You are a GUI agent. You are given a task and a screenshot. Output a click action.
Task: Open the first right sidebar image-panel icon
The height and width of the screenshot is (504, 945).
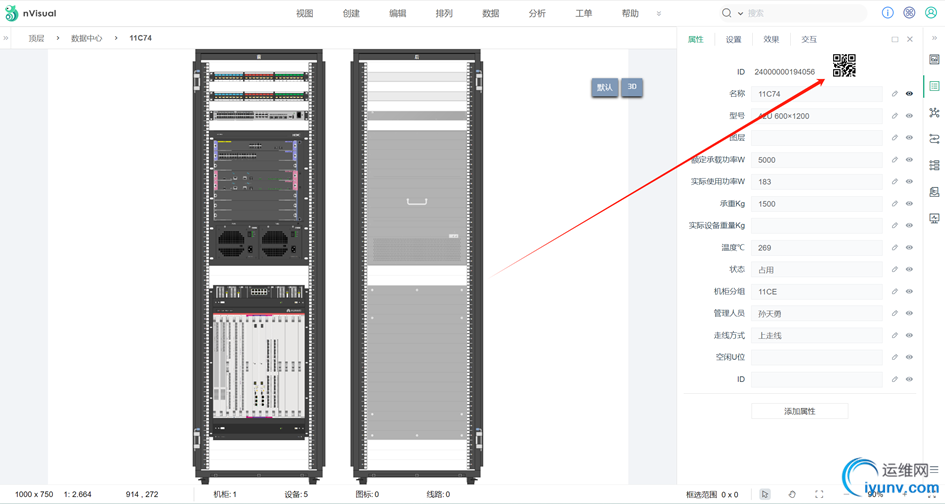[934, 60]
